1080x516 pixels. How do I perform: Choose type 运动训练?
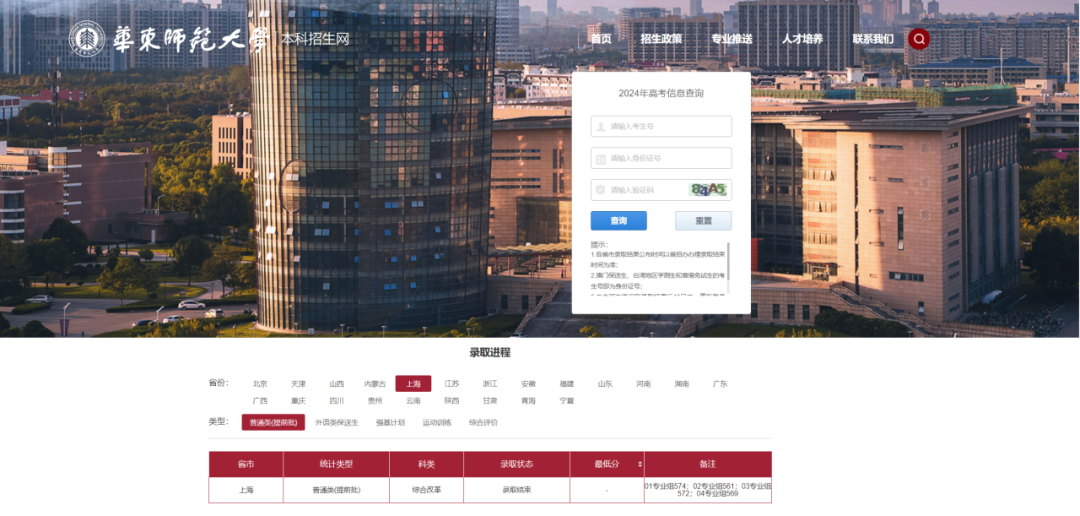[437, 422]
